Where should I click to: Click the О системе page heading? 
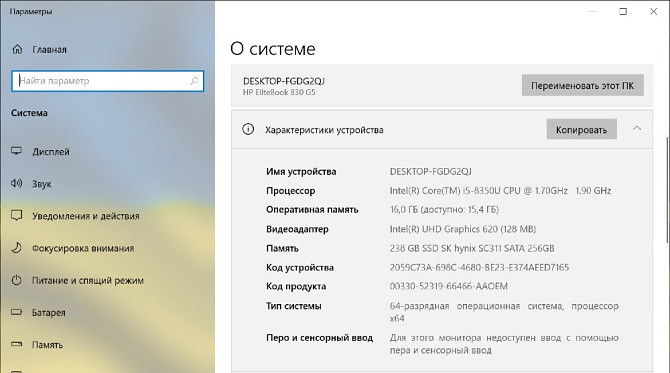pos(273,49)
